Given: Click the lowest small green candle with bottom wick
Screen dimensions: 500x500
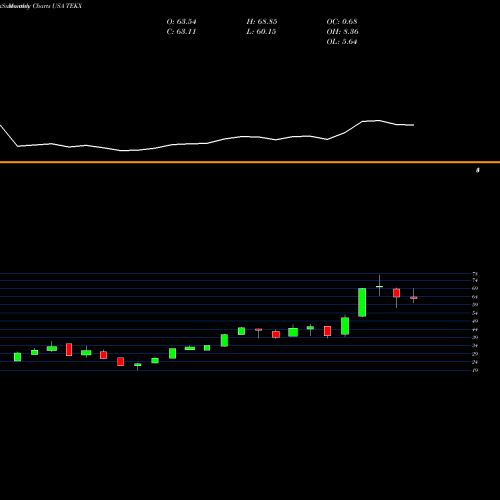Looking at the screenshot, I should coord(138,365).
